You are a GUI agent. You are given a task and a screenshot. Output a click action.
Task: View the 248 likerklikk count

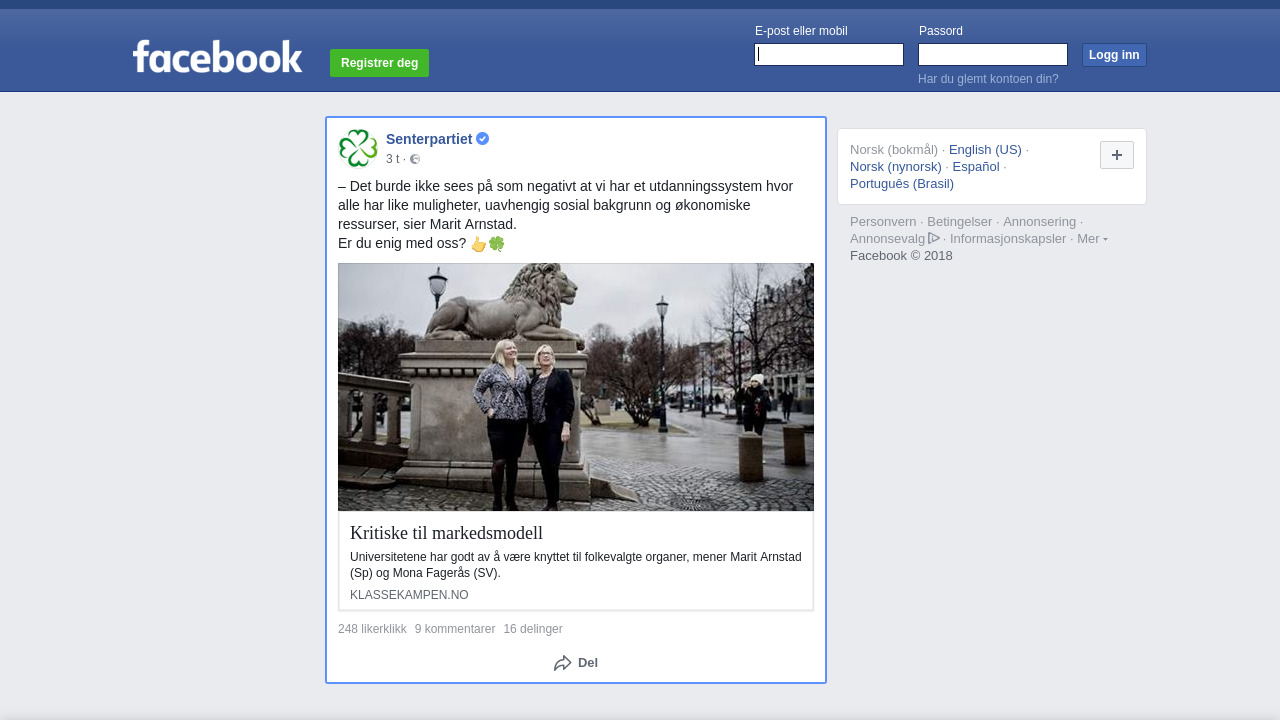[372, 629]
